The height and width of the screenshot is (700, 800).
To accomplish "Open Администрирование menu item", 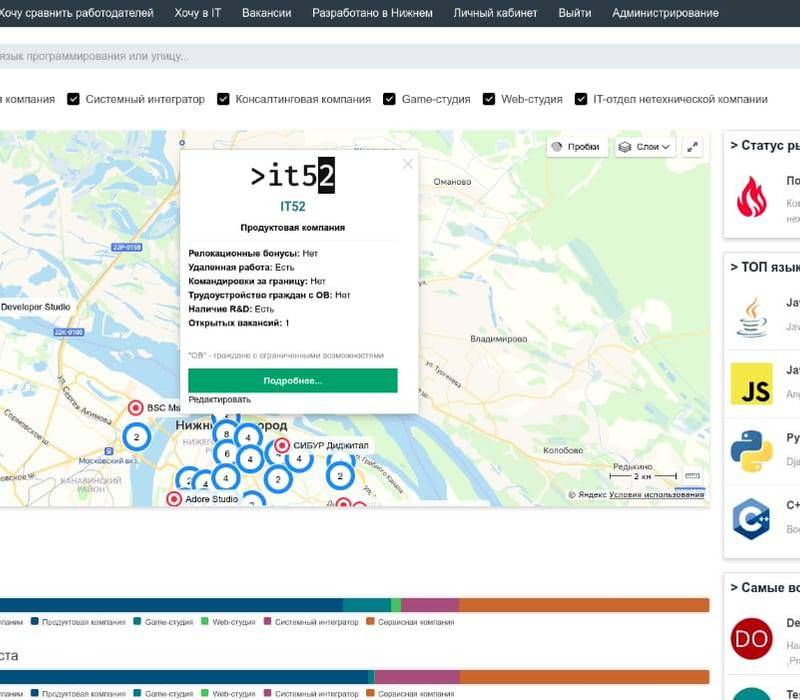I will (x=665, y=13).
